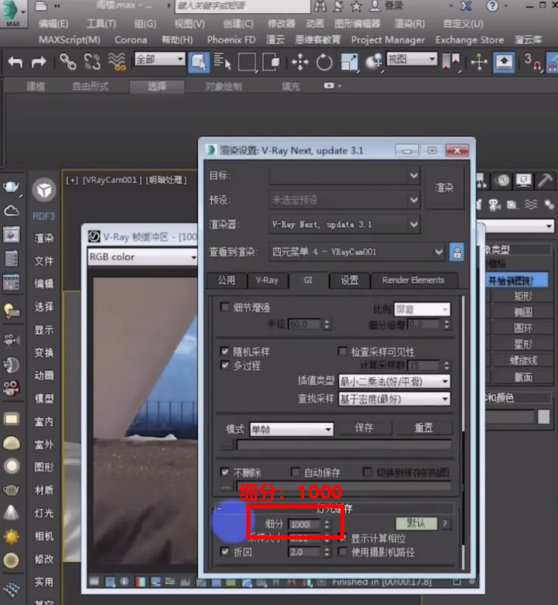Click the lock icon beside VRayCam001 view
The height and width of the screenshot is (605, 558).
[x=457, y=253]
